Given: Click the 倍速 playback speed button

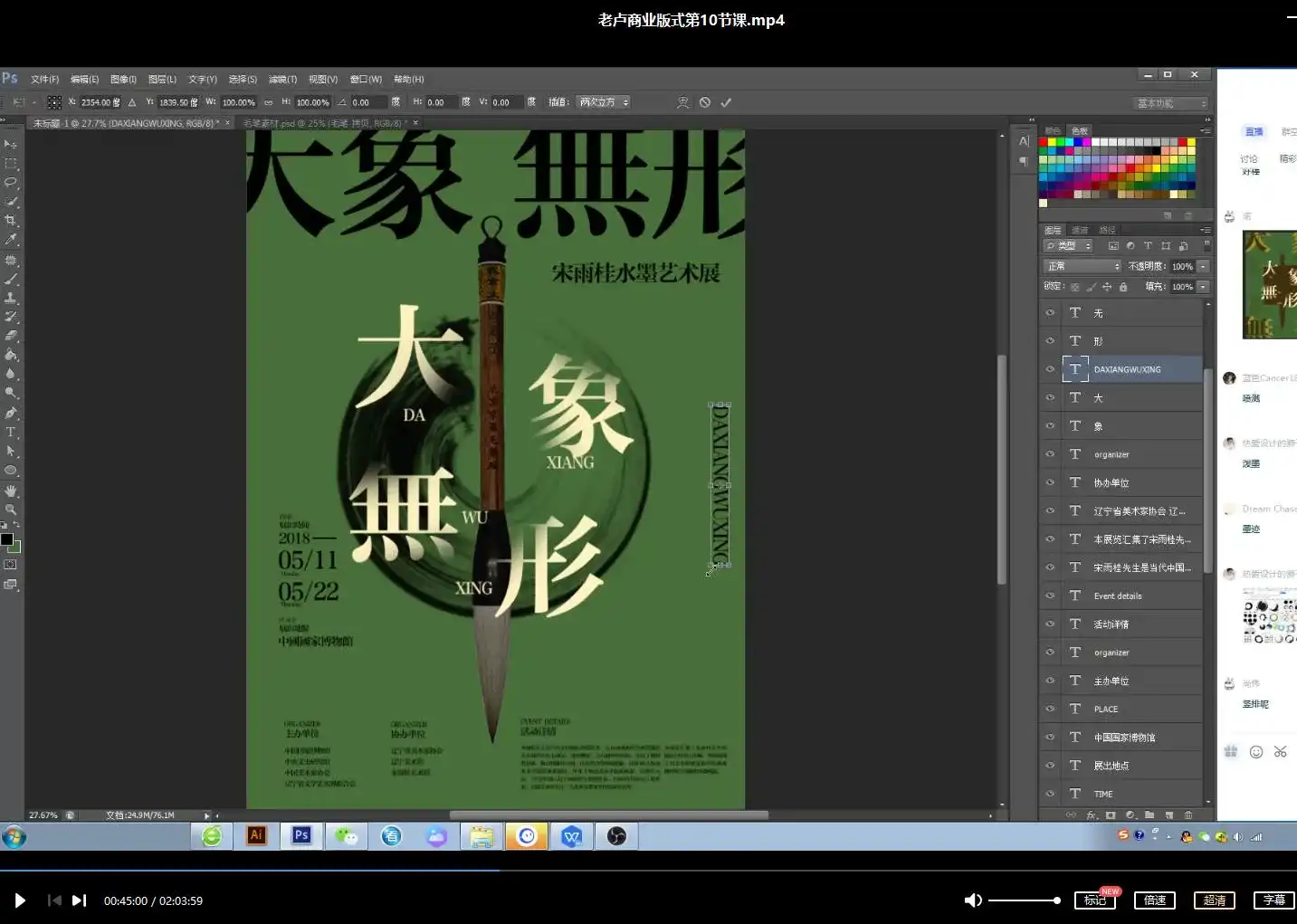Looking at the screenshot, I should coord(1154,900).
